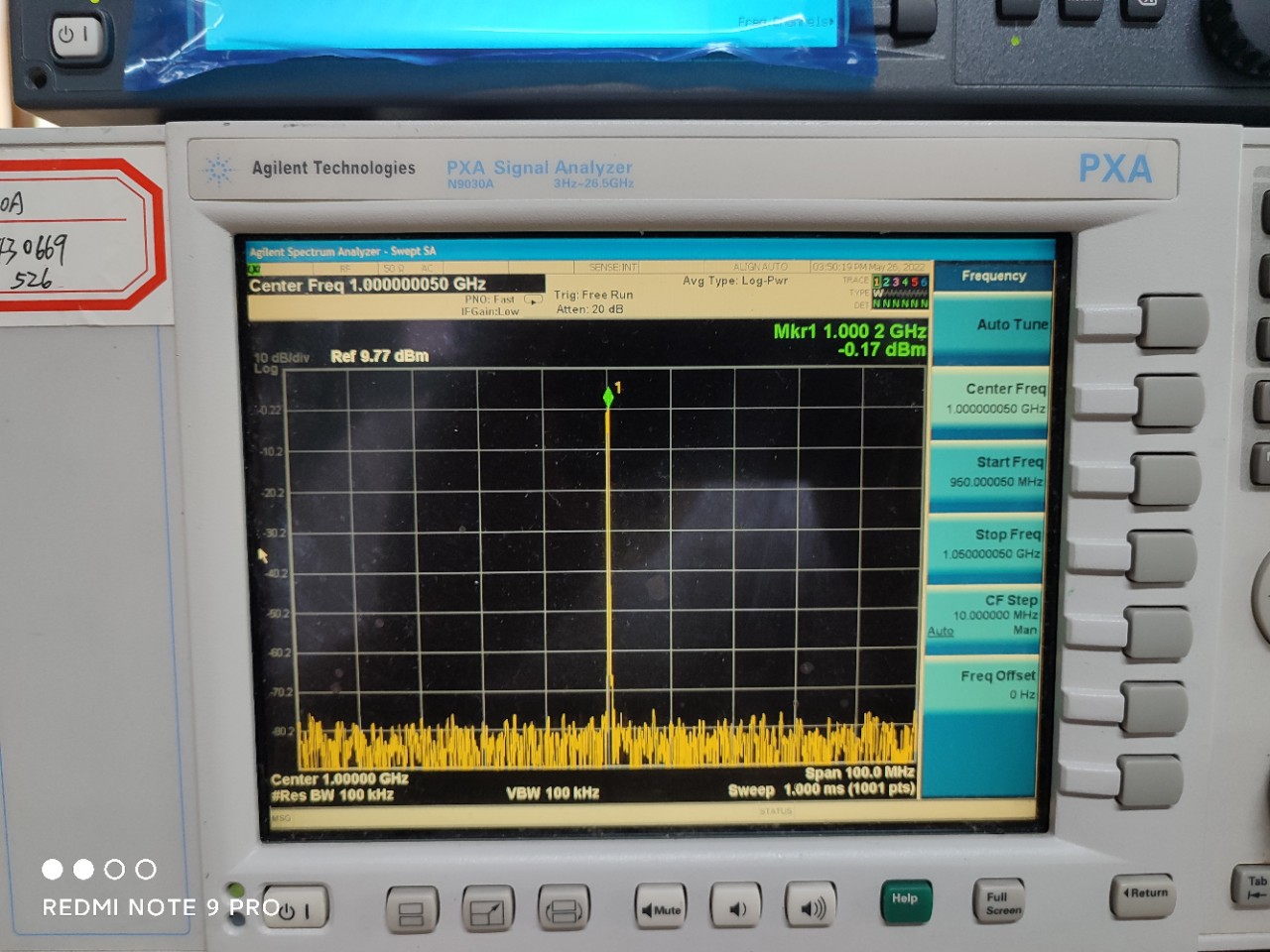Click the #Res BW 100 kHz annotation

point(332,795)
